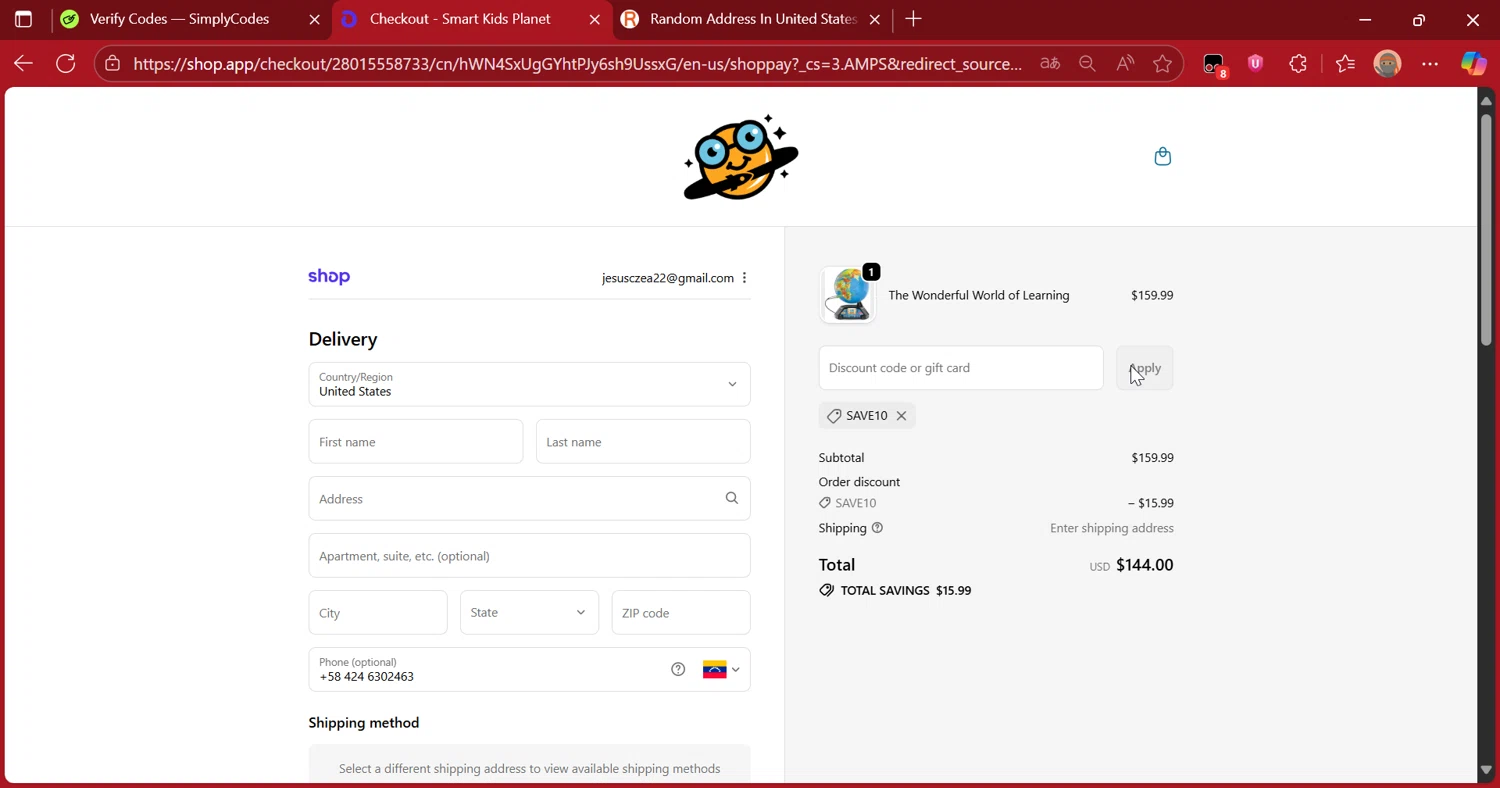Open the translate page icon
The width and height of the screenshot is (1500, 788).
coord(1049,64)
